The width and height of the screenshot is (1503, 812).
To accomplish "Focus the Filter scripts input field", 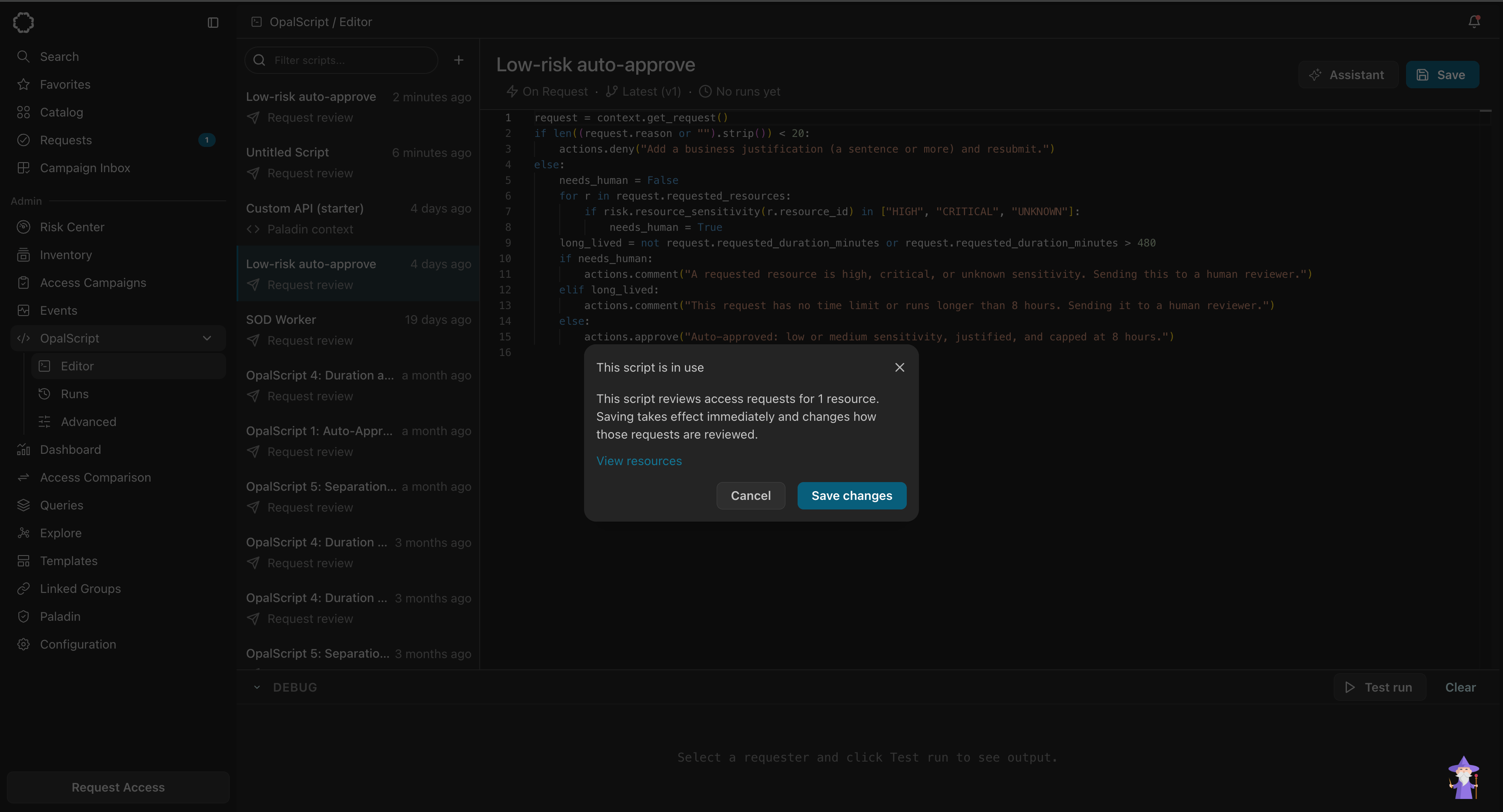I will (341, 60).
